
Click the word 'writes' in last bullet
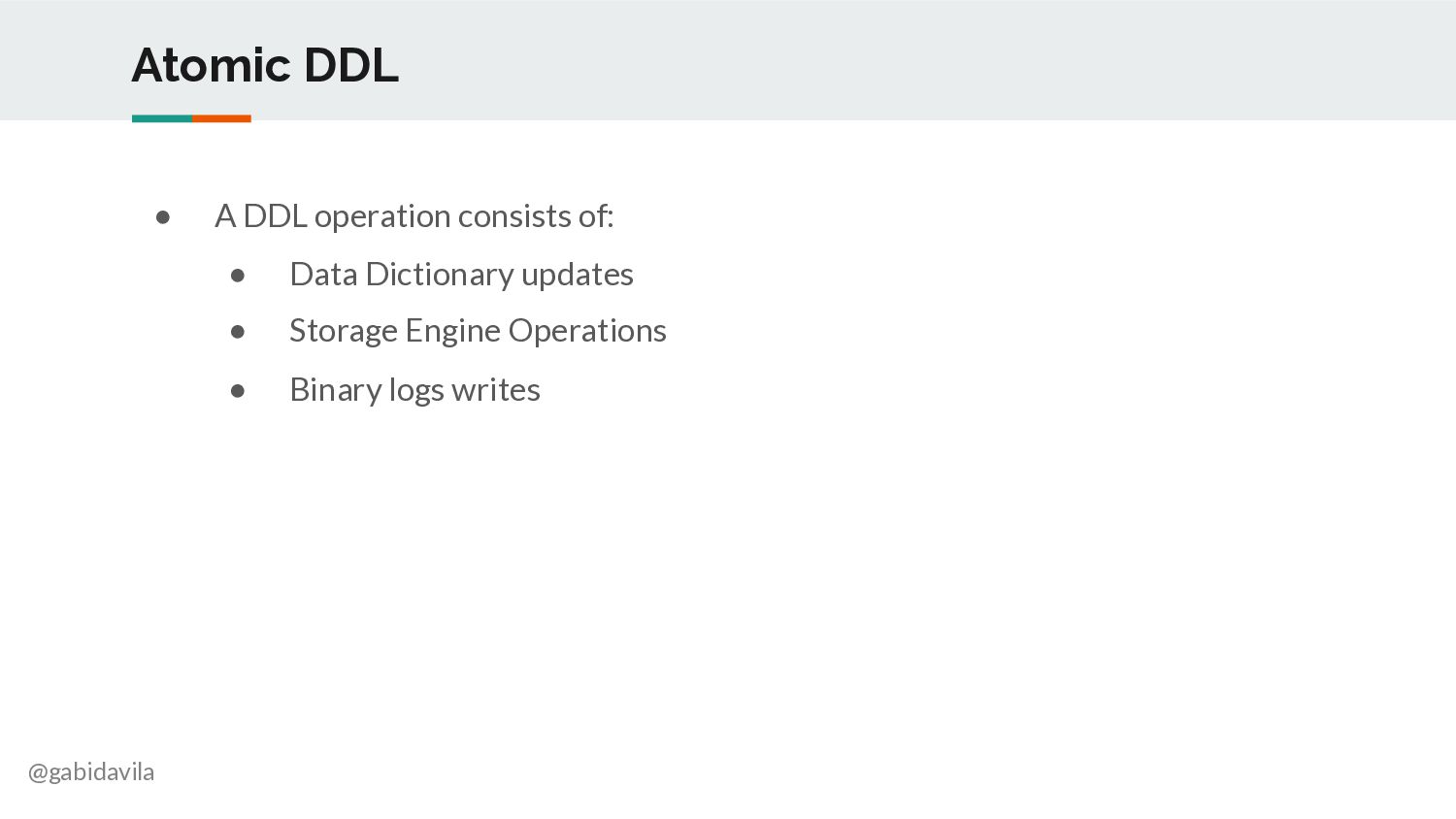[496, 390]
